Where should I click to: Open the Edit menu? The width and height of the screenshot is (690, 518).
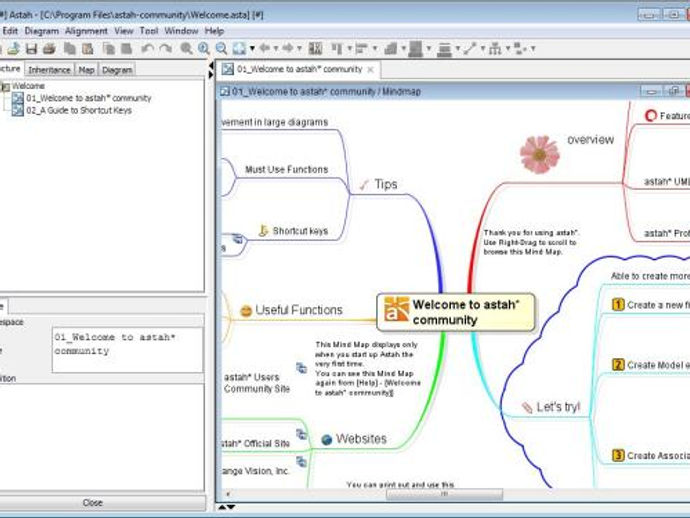10,31
